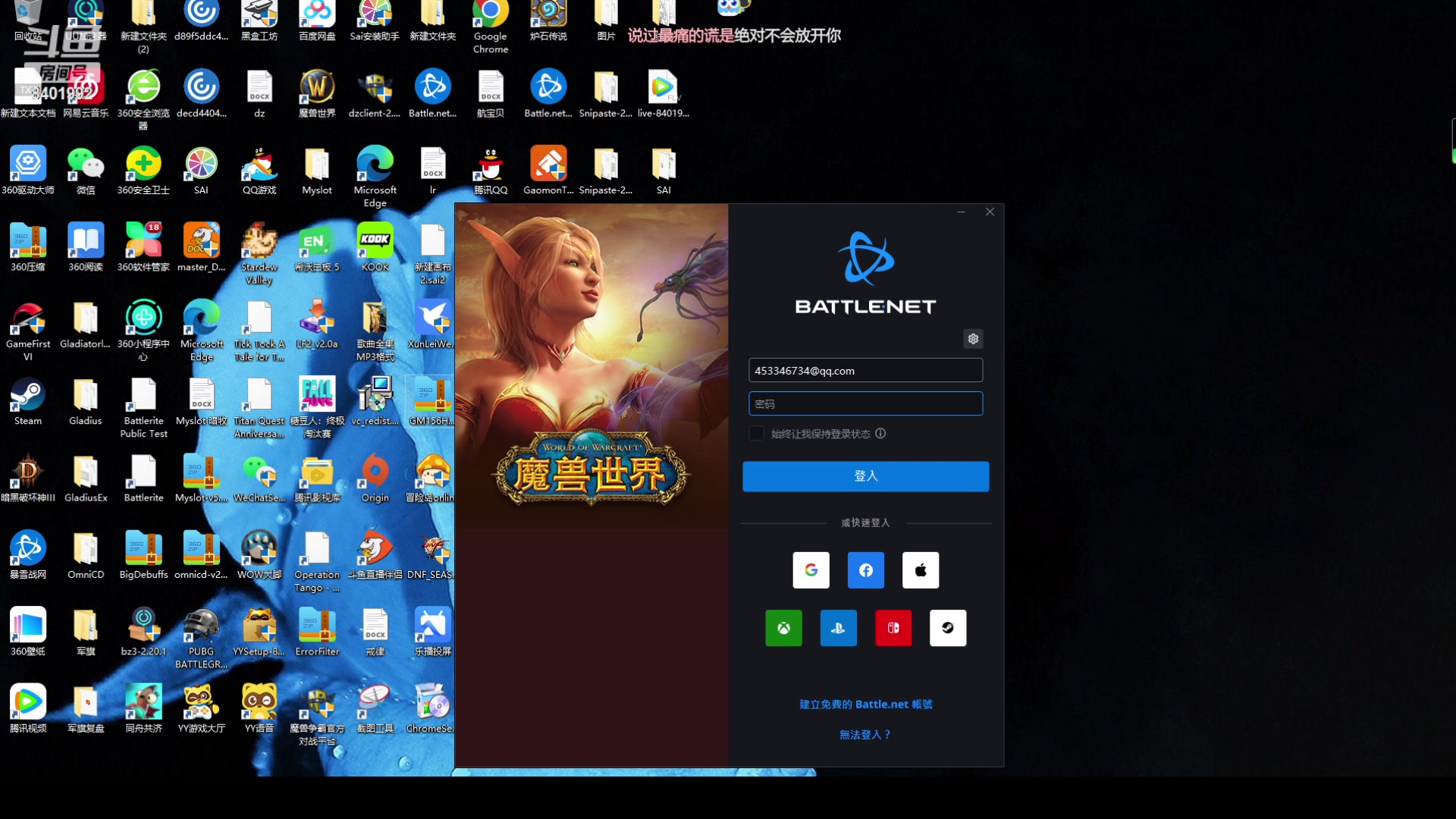Image resolution: width=1456 pixels, height=819 pixels.
Task: Click the Google quick login button
Action: tap(811, 570)
